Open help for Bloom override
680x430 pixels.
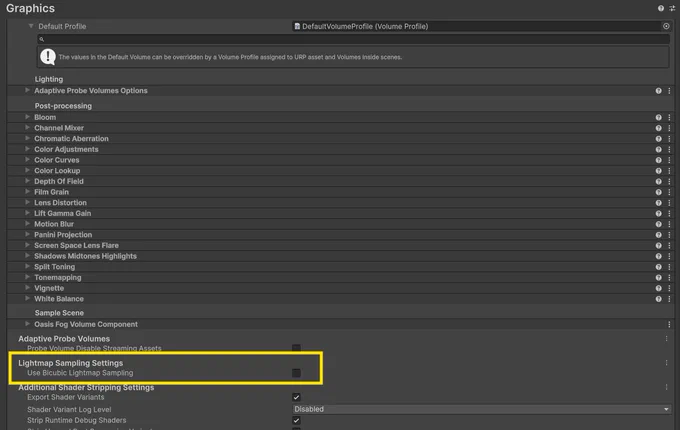pyautogui.click(x=658, y=117)
